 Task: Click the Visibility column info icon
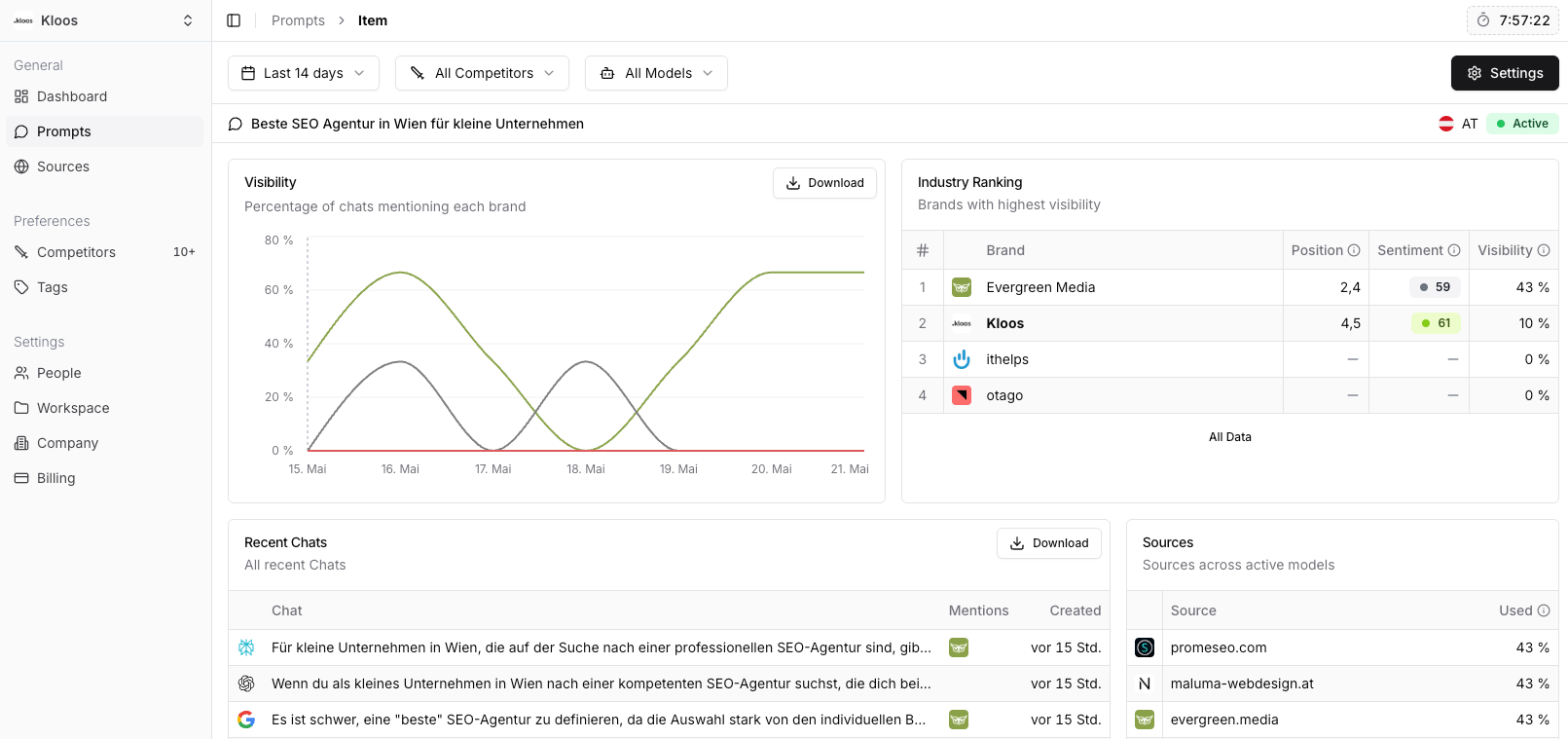[1544, 250]
